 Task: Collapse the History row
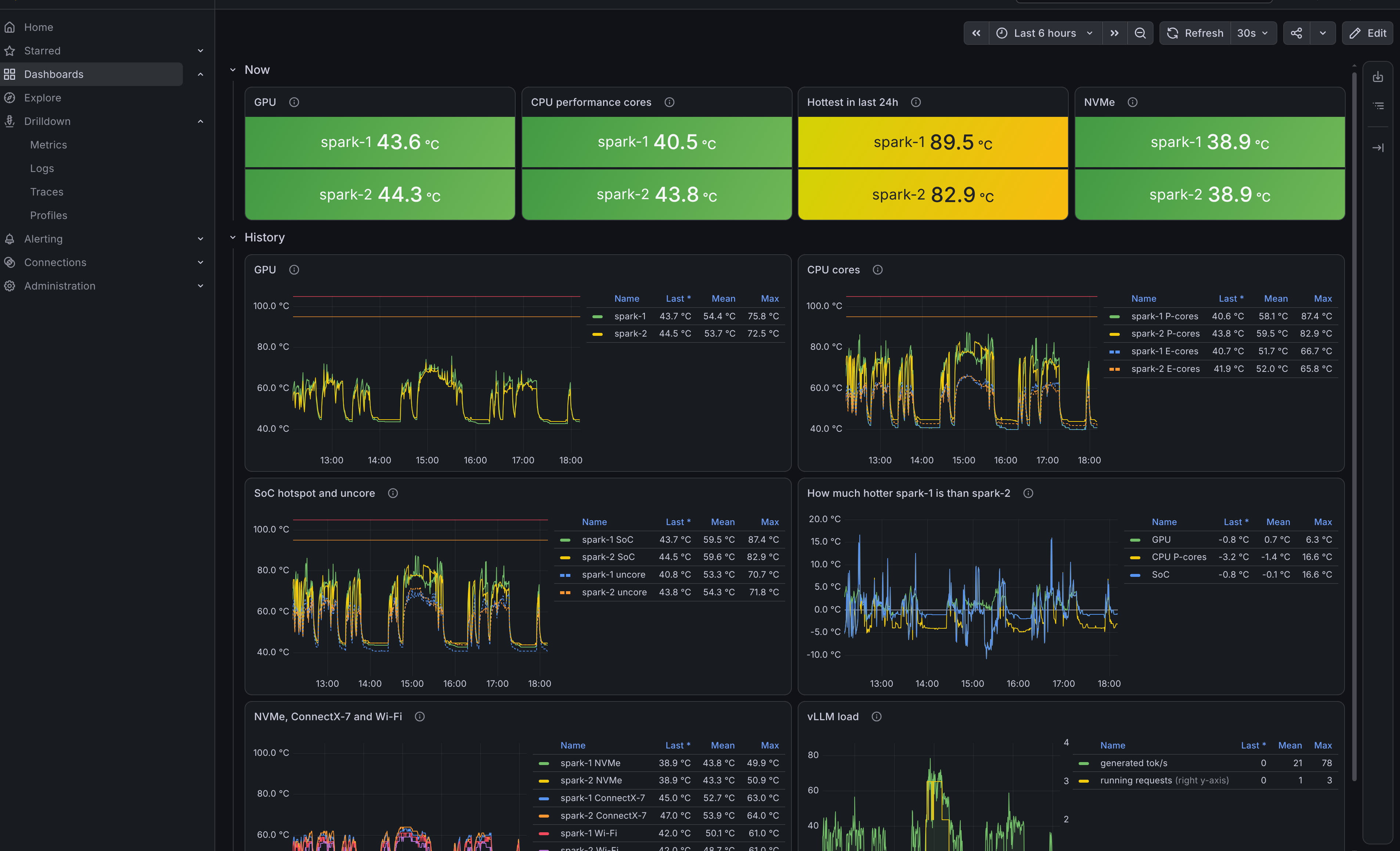click(x=232, y=238)
